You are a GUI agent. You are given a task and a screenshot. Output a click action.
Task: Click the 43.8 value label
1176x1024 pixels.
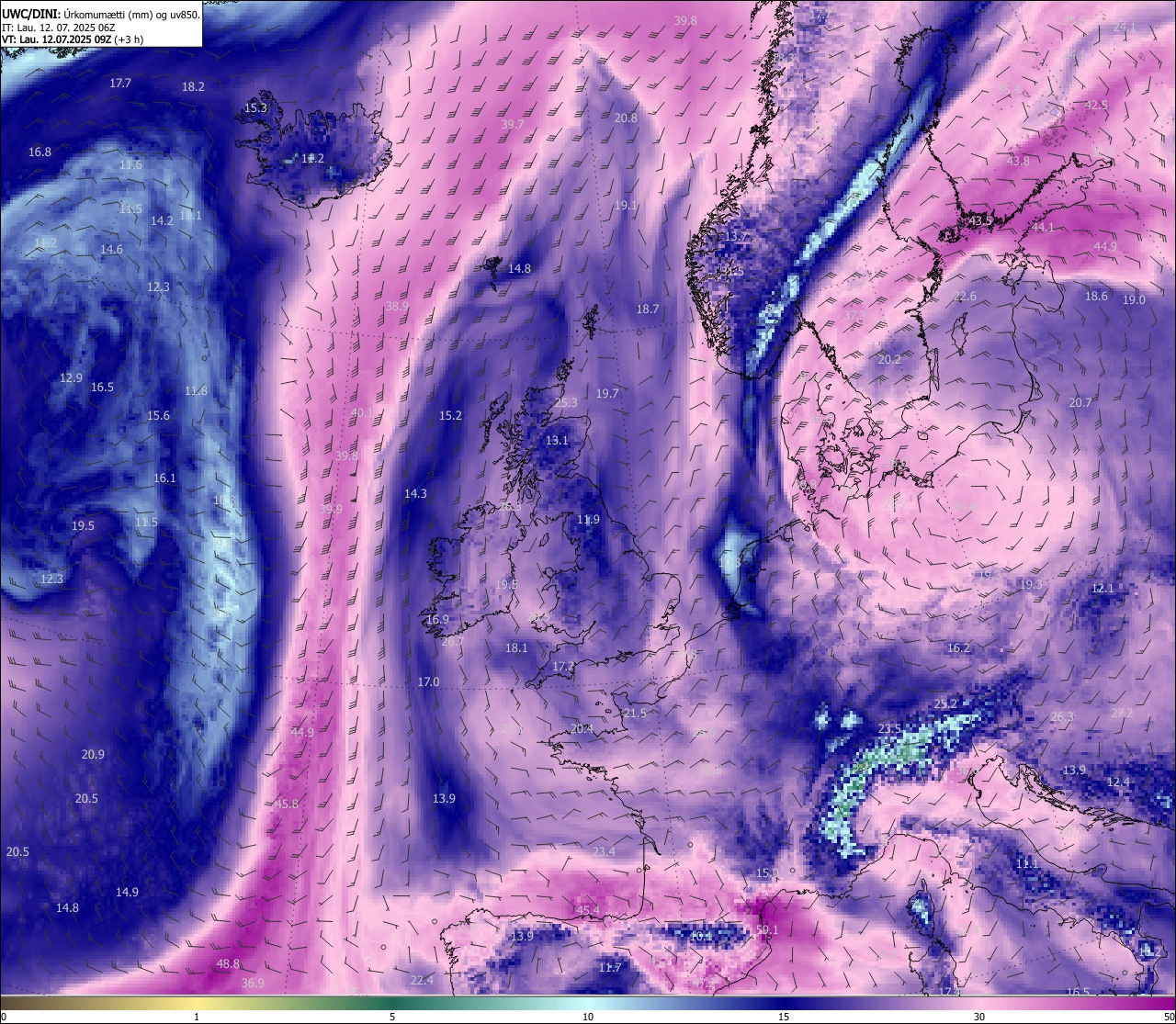tap(1018, 161)
